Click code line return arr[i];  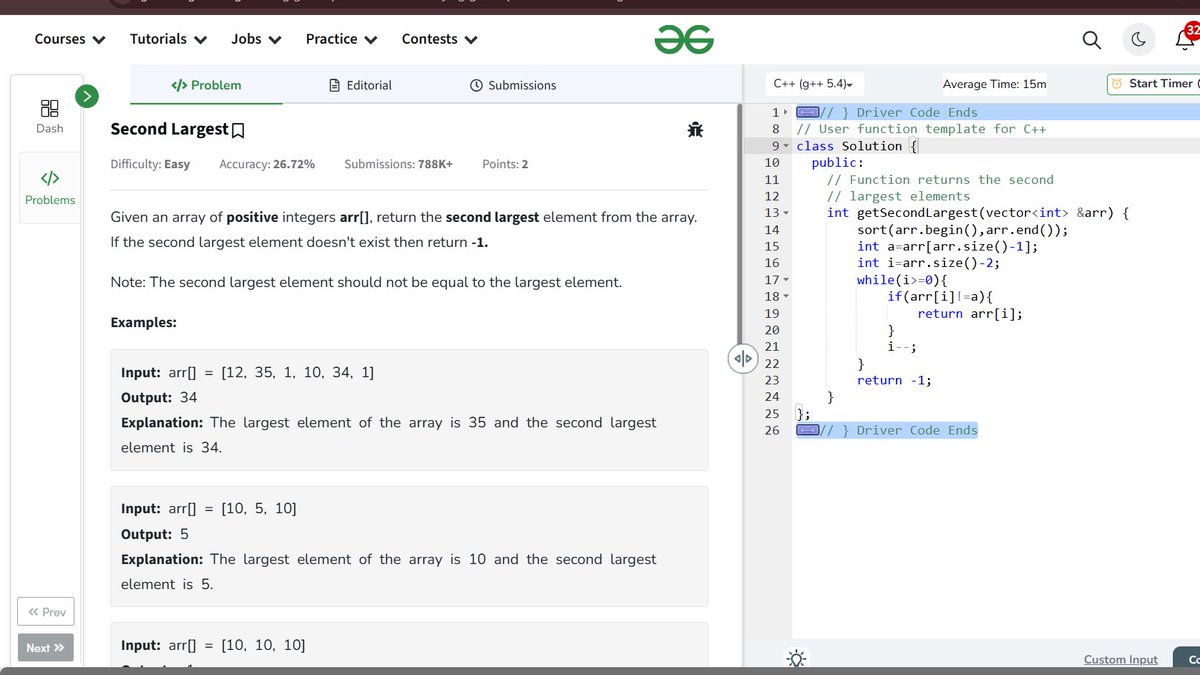coord(970,314)
